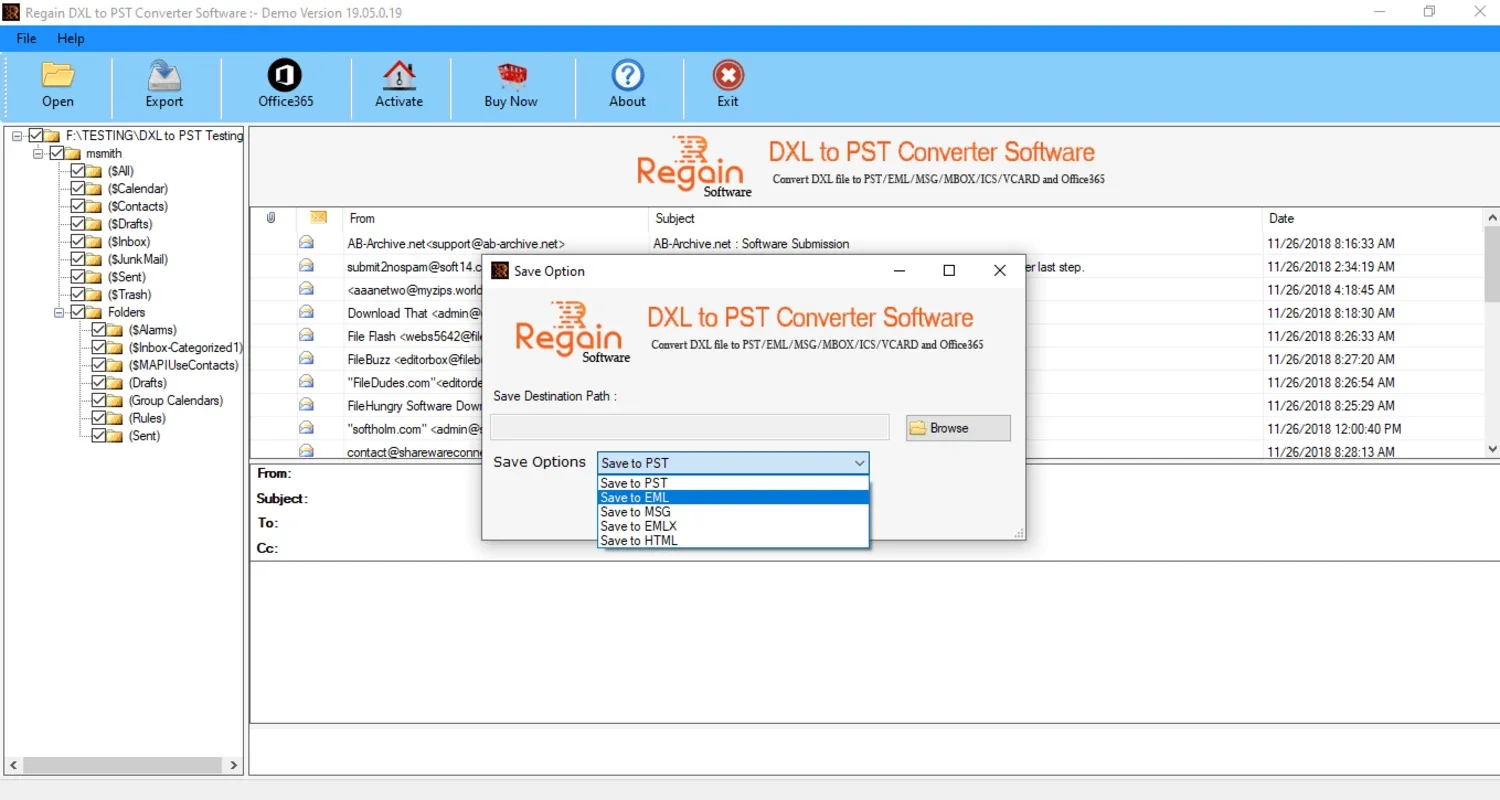
Task: Choose Save to EML option
Action: [x=733, y=497]
